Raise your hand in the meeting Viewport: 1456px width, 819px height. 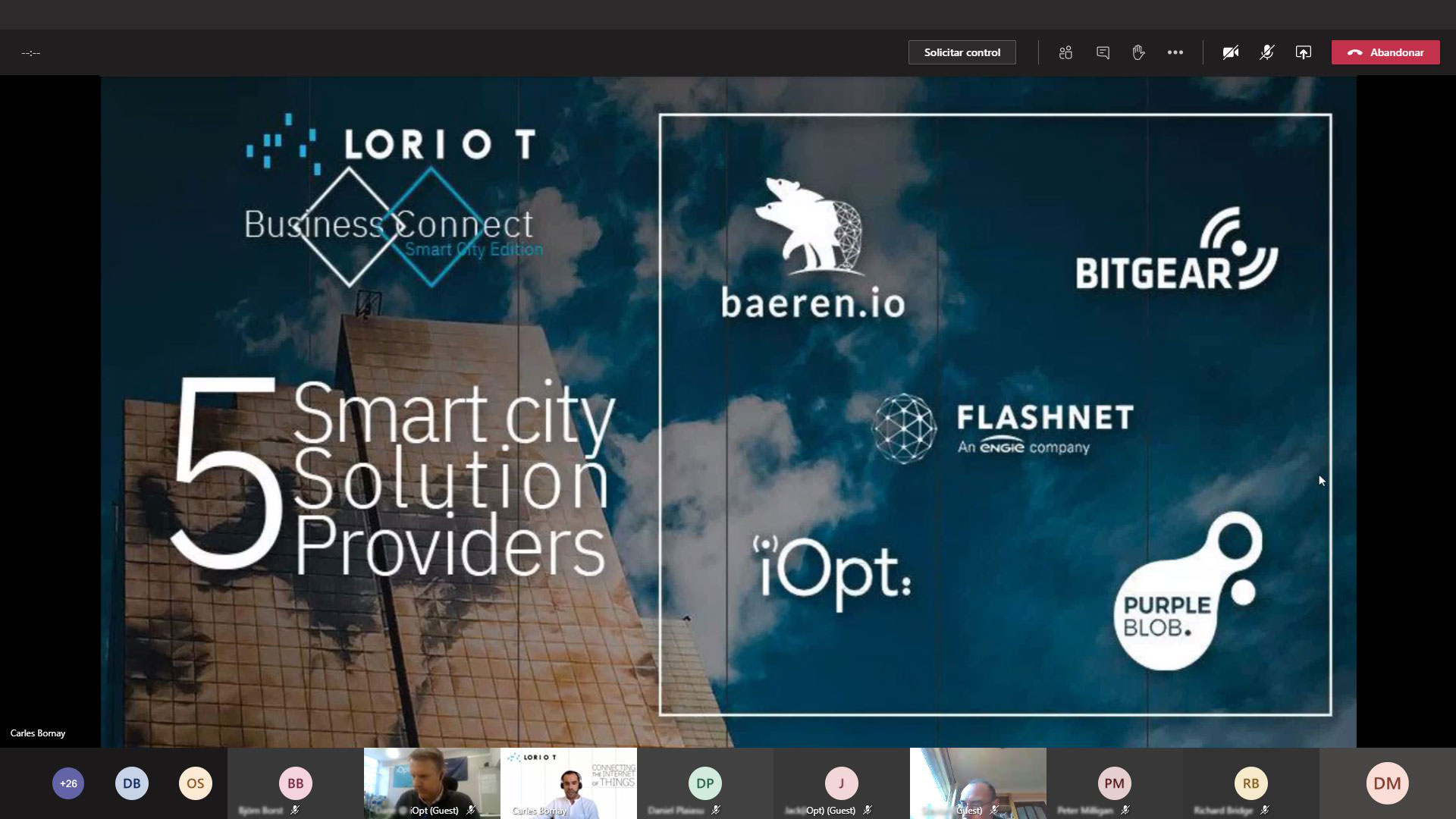click(1138, 52)
